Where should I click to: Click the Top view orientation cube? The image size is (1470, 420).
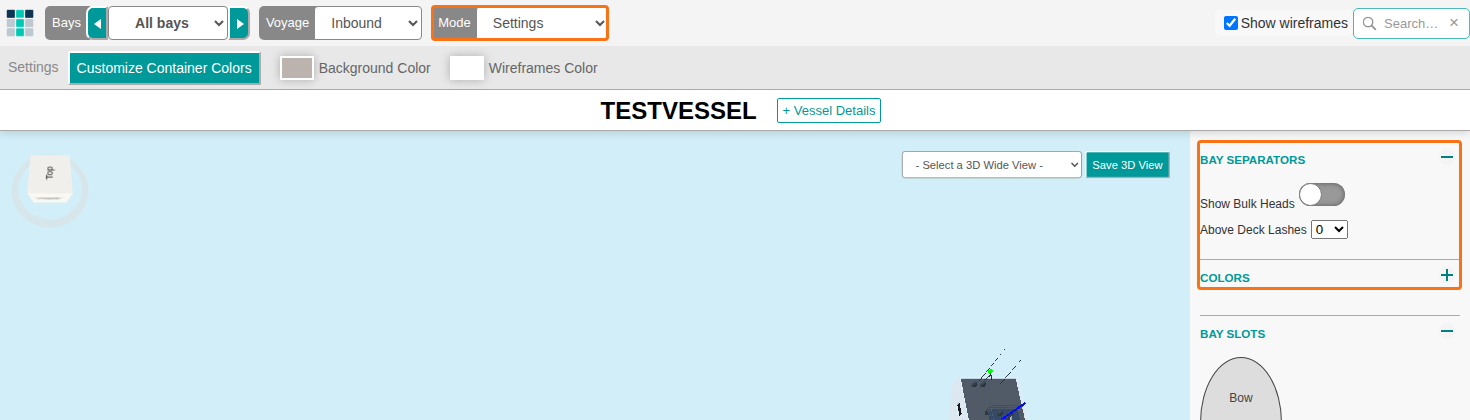click(50, 178)
